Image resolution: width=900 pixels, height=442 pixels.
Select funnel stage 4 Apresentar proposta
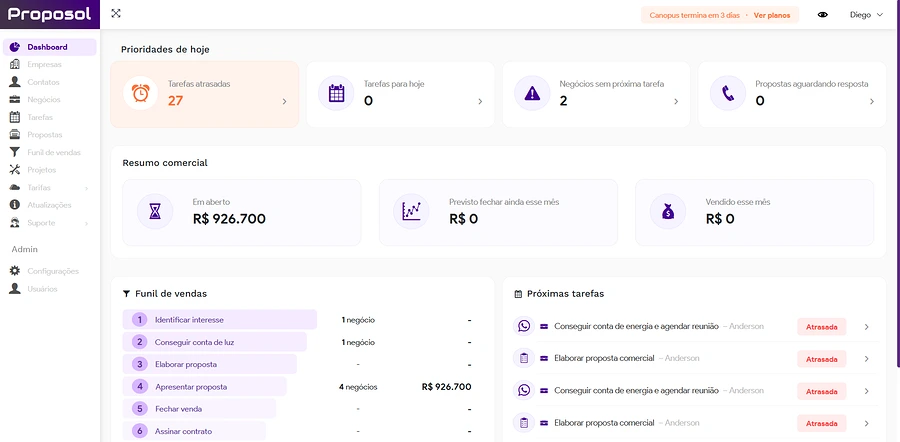coord(204,386)
